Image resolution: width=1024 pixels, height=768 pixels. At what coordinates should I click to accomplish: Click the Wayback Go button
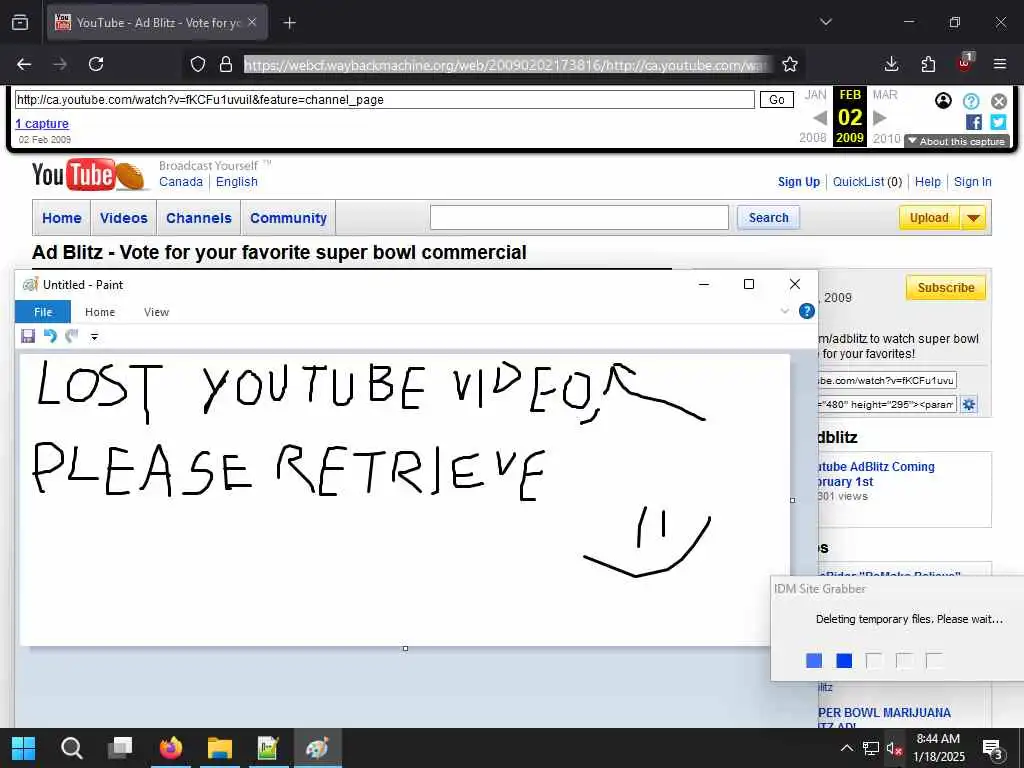coord(776,100)
